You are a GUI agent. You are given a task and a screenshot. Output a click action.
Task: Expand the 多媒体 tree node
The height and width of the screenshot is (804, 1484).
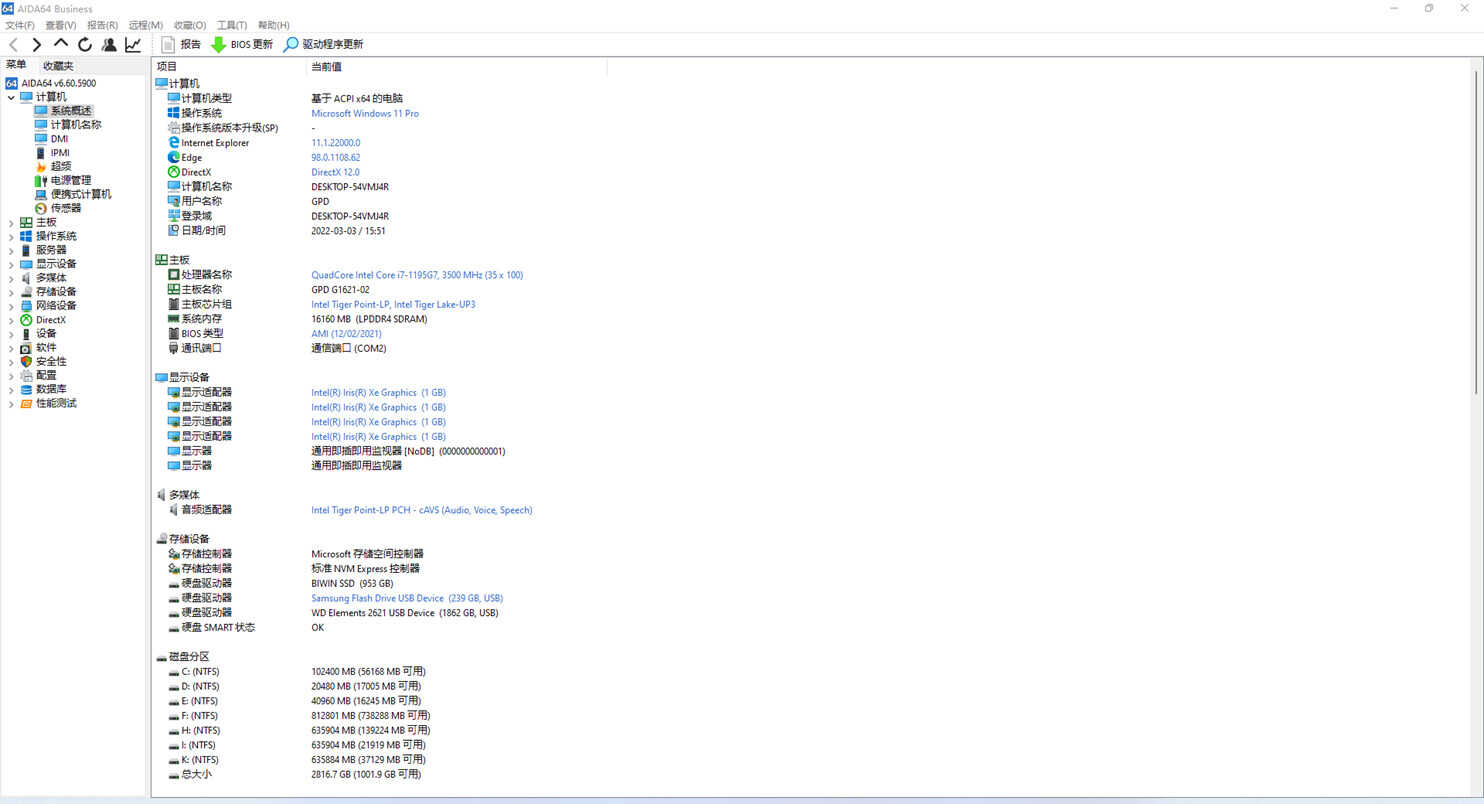tap(11, 278)
